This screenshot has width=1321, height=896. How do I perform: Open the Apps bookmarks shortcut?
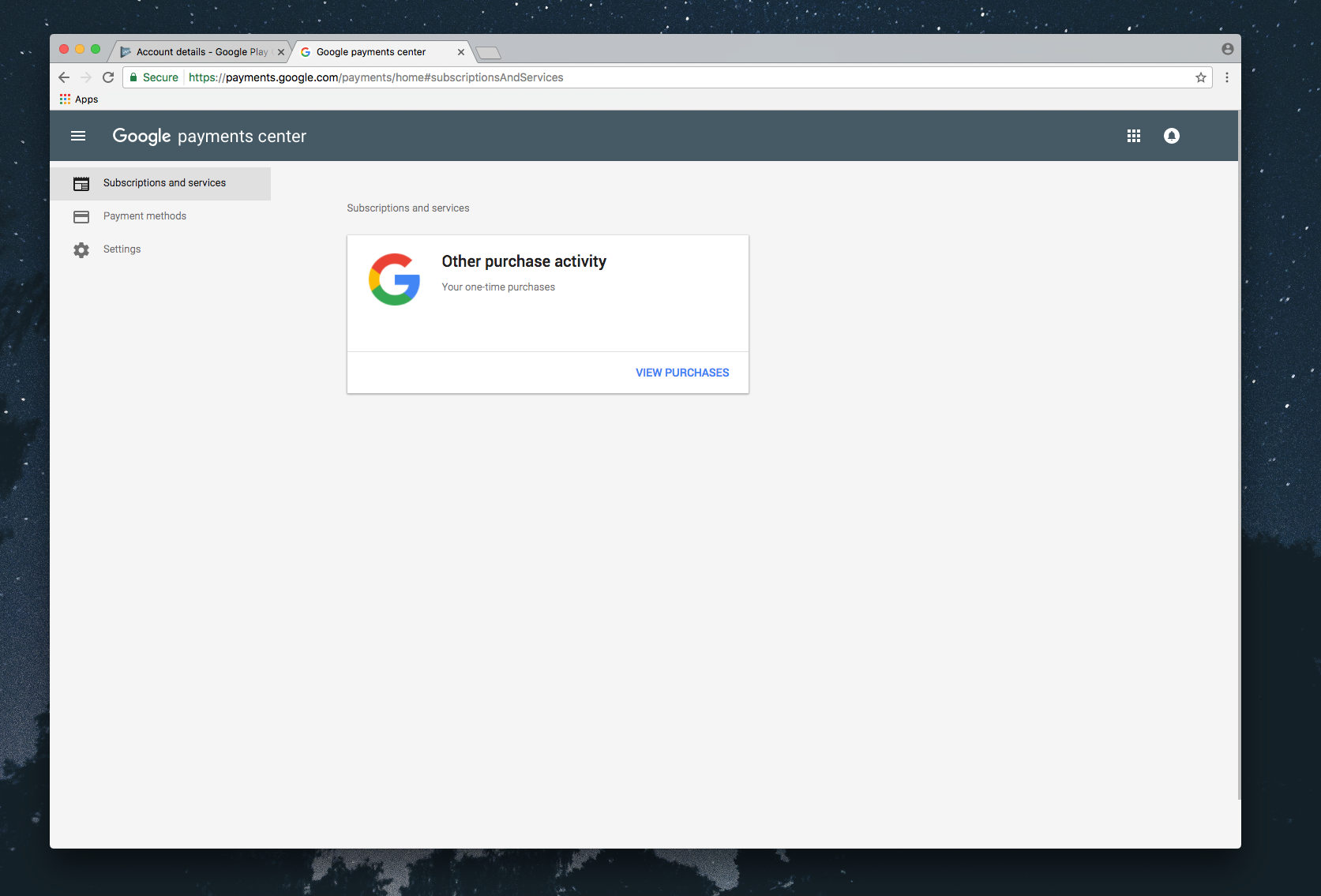point(79,99)
